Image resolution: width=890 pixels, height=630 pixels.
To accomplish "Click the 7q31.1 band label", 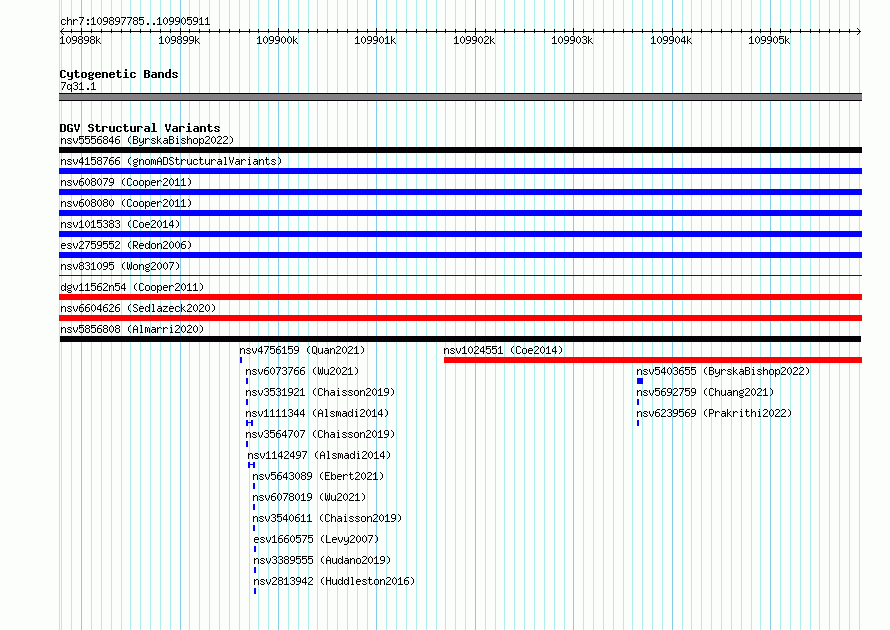I will coord(78,87).
